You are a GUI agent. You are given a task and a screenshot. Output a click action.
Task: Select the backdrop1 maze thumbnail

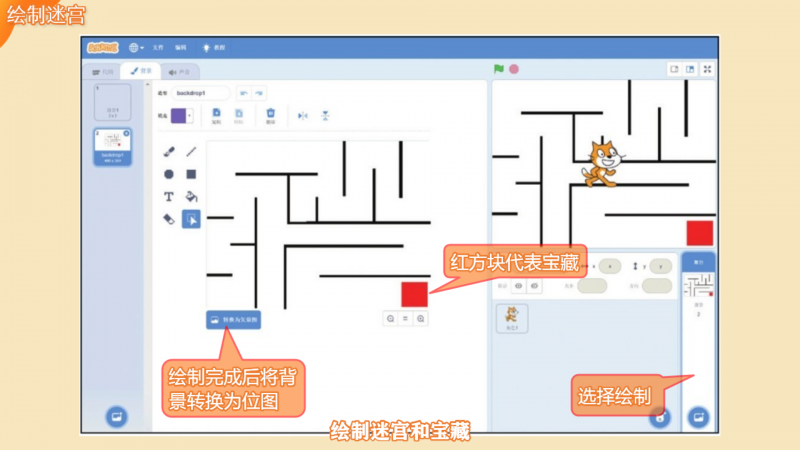pos(112,147)
